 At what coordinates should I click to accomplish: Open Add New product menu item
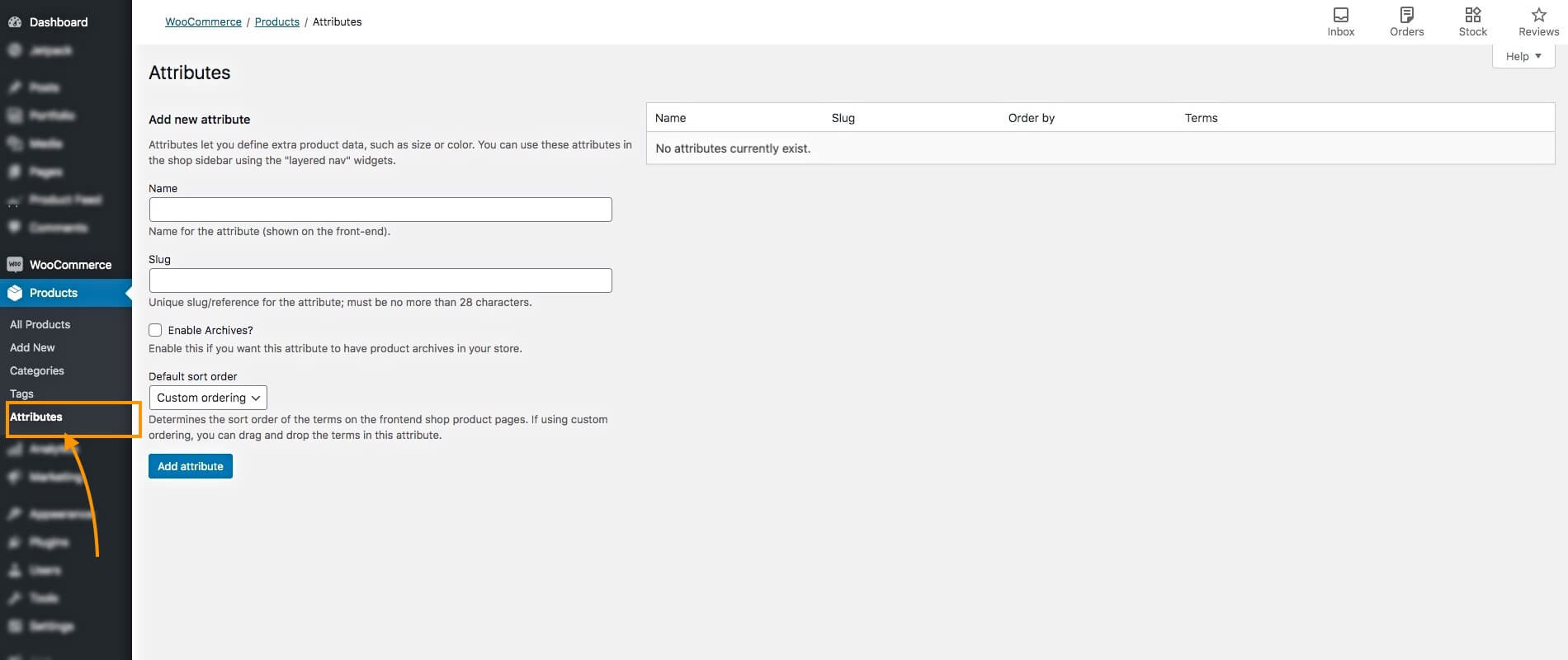(x=32, y=347)
